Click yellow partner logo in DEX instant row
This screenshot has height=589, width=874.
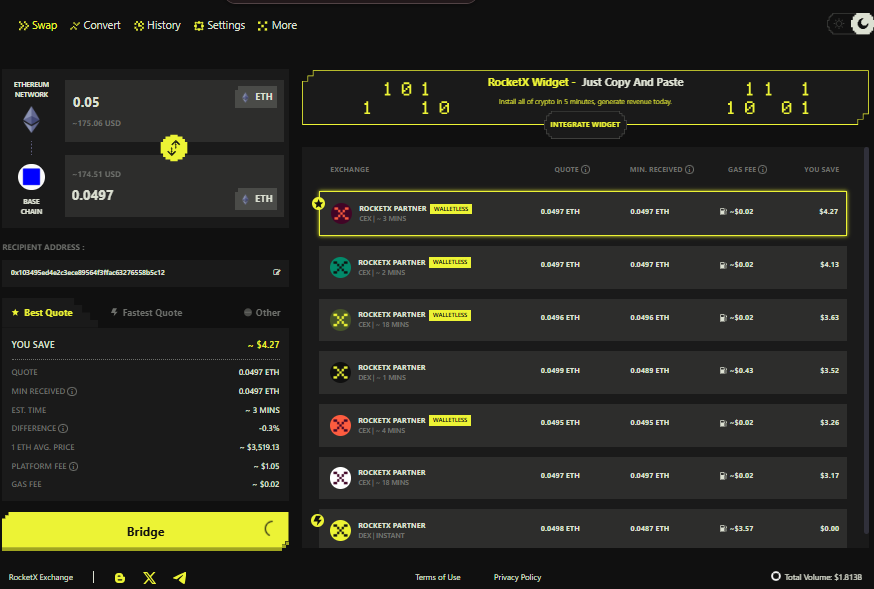click(x=340, y=530)
